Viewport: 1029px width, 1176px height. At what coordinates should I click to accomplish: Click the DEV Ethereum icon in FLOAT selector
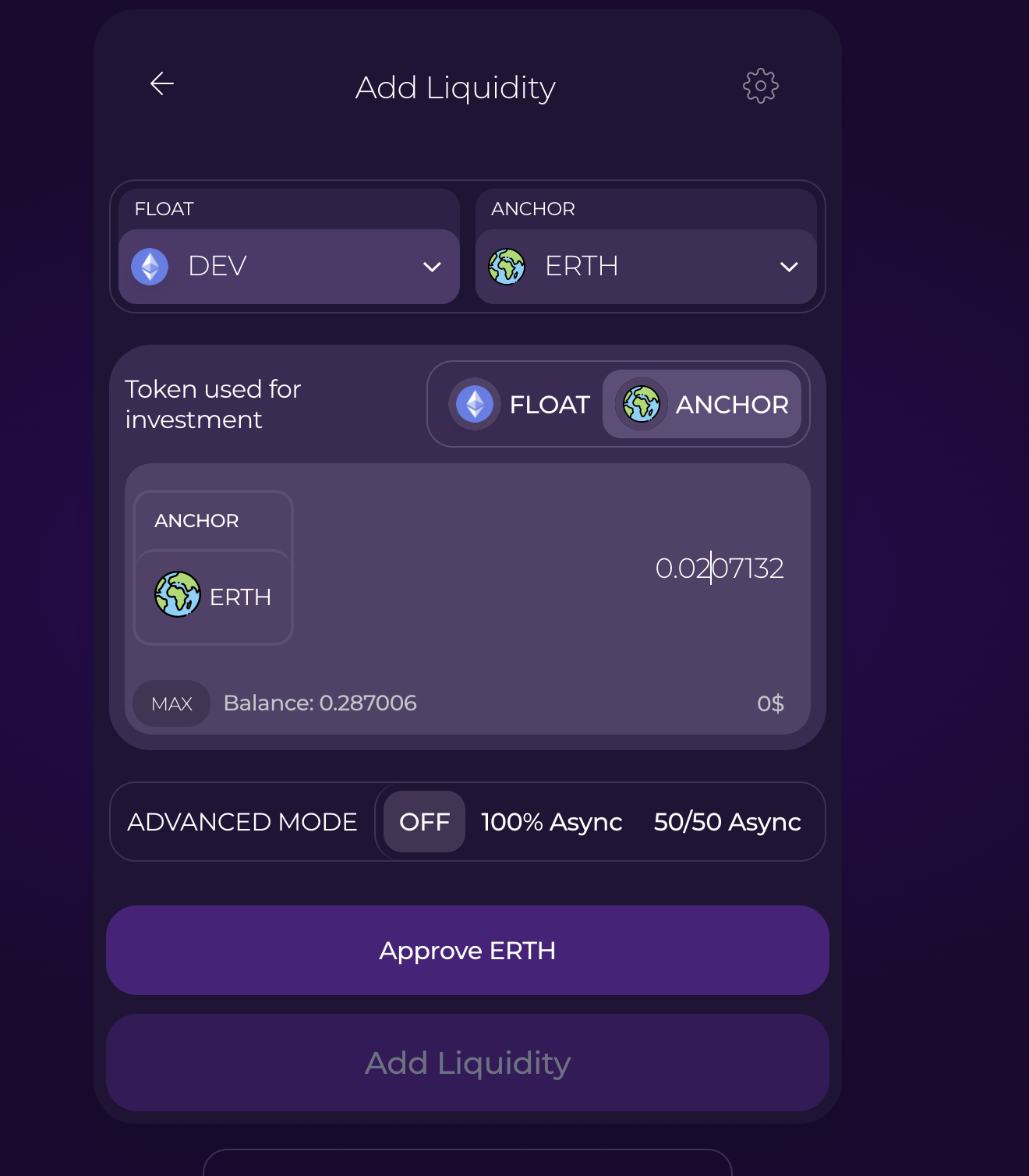[150, 267]
